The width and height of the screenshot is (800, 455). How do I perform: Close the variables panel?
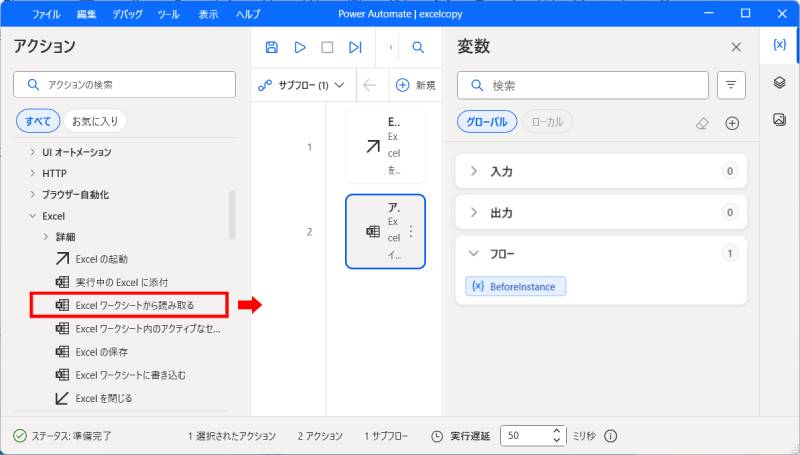point(736,47)
